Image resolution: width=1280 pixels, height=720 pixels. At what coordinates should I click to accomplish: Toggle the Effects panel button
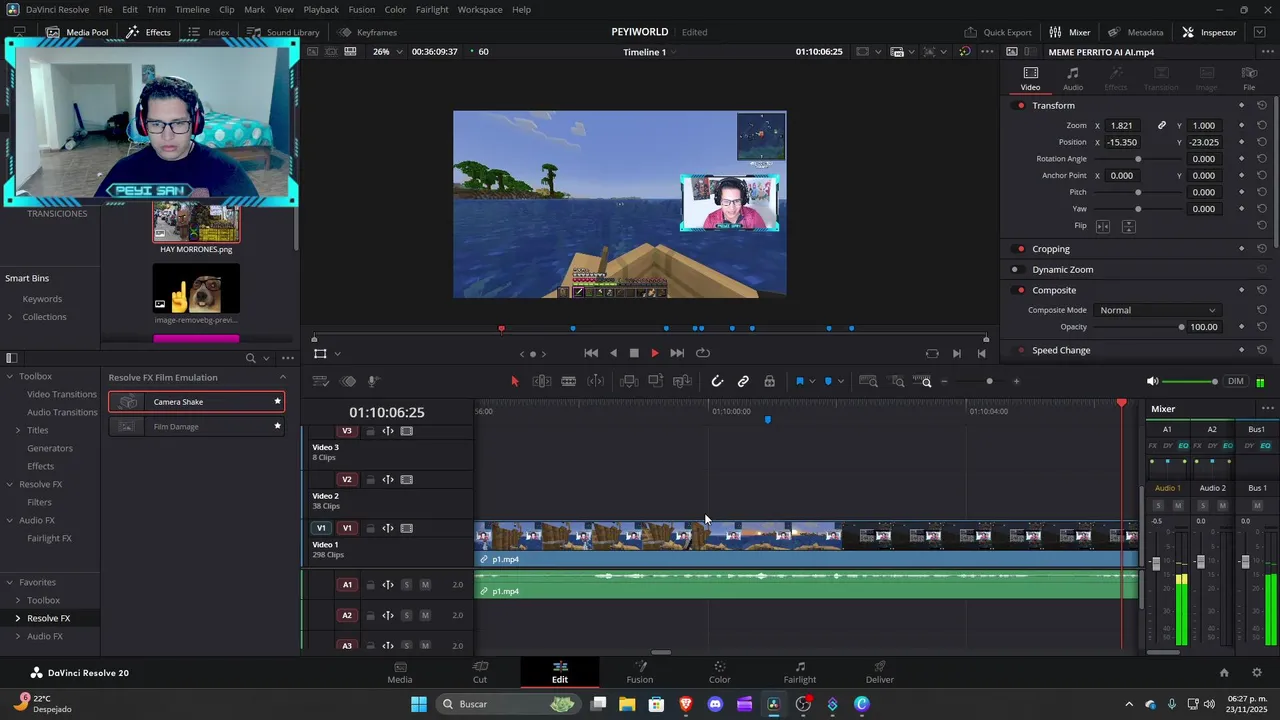[148, 32]
